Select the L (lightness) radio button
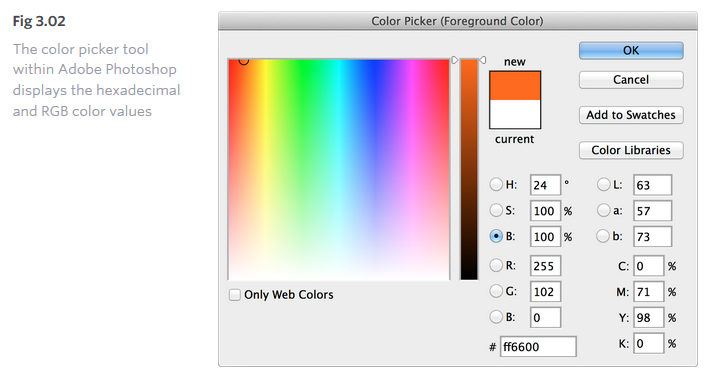706x378 pixels. click(x=603, y=184)
